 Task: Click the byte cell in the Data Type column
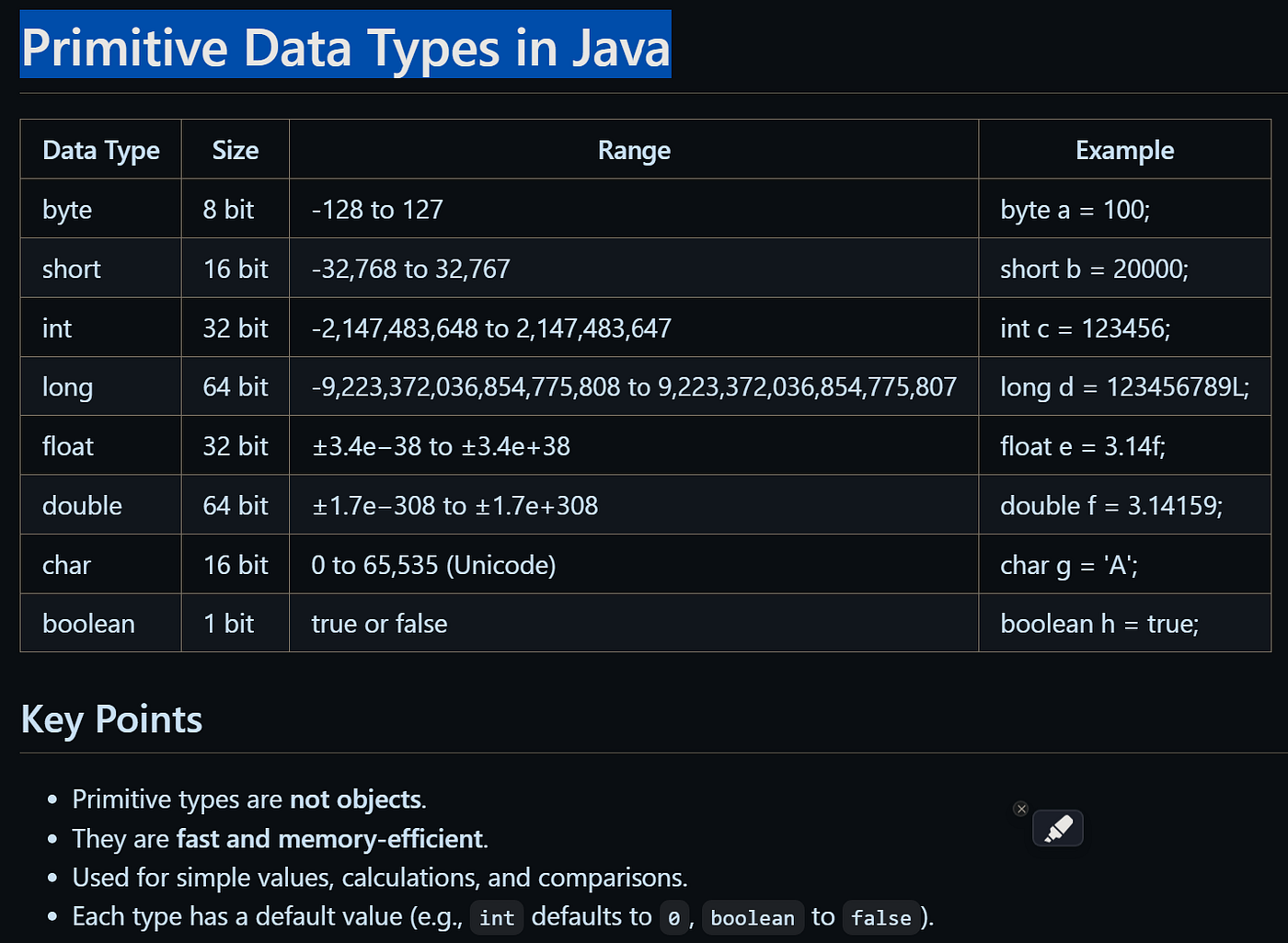coord(67,210)
